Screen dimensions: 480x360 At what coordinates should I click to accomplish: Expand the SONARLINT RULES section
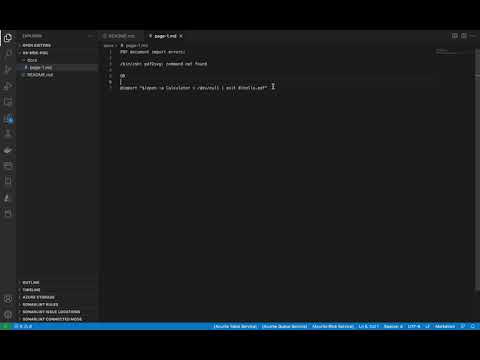coord(57,305)
